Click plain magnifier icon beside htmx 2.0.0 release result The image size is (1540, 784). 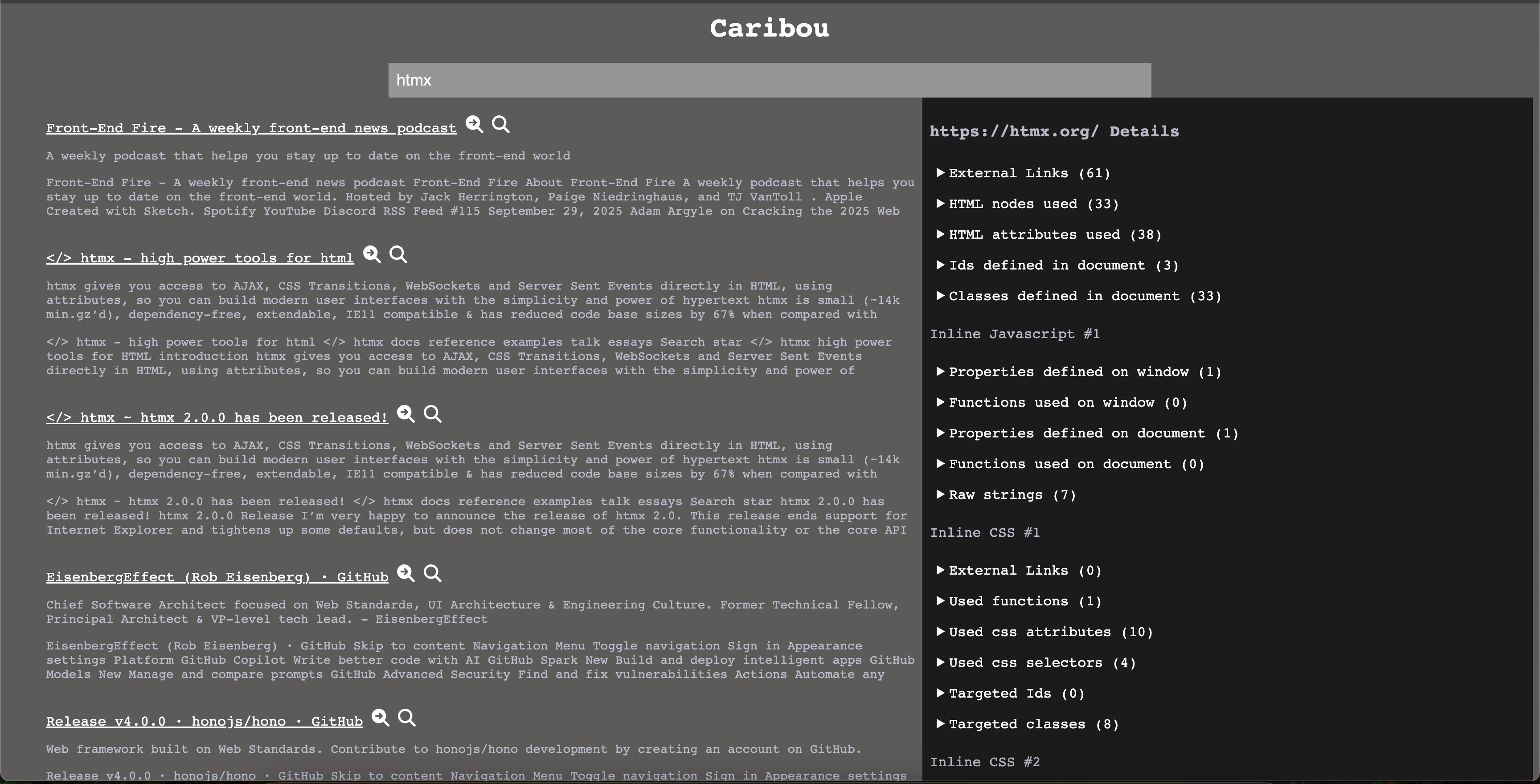point(432,414)
